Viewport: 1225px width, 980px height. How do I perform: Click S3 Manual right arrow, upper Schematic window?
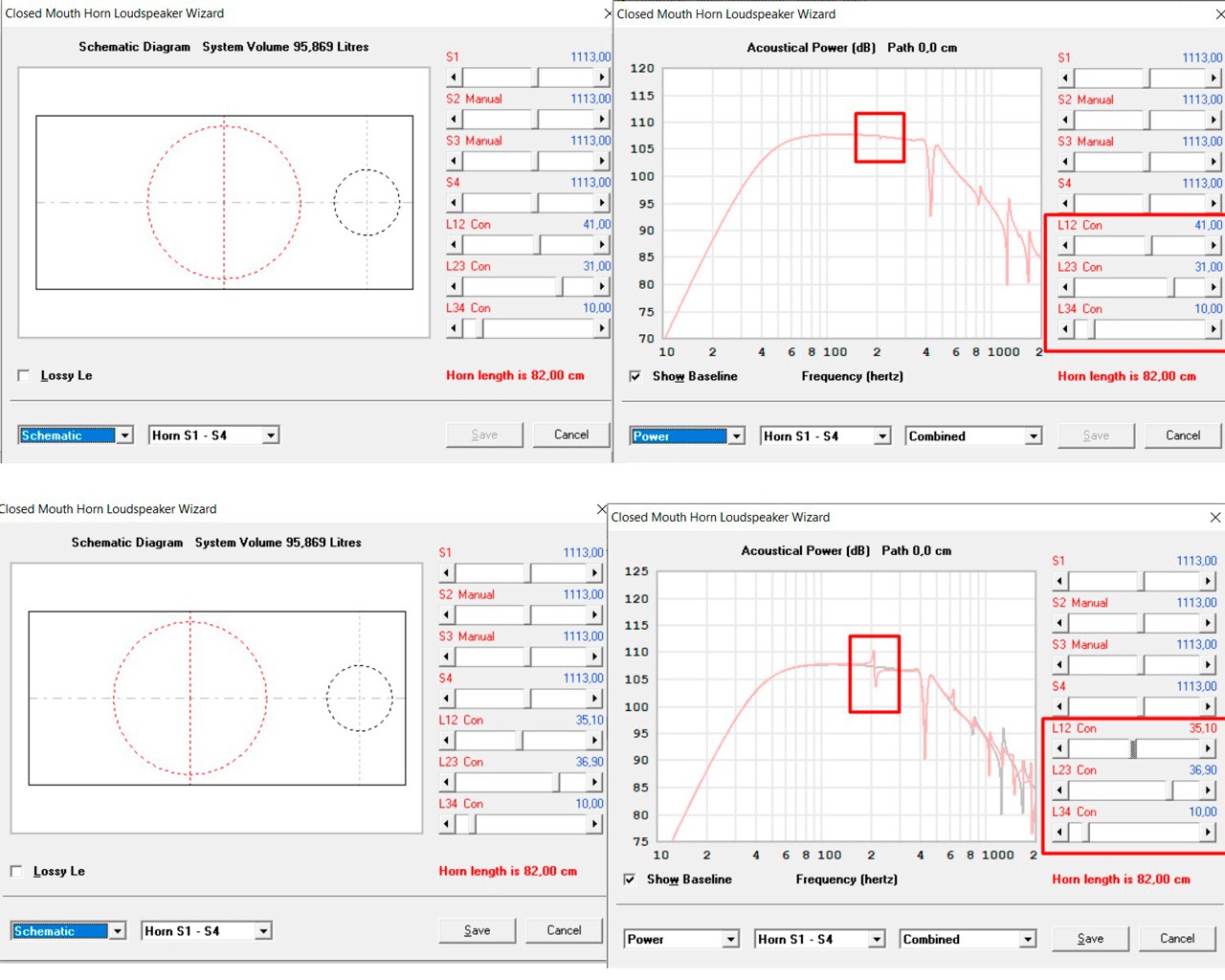(x=602, y=161)
